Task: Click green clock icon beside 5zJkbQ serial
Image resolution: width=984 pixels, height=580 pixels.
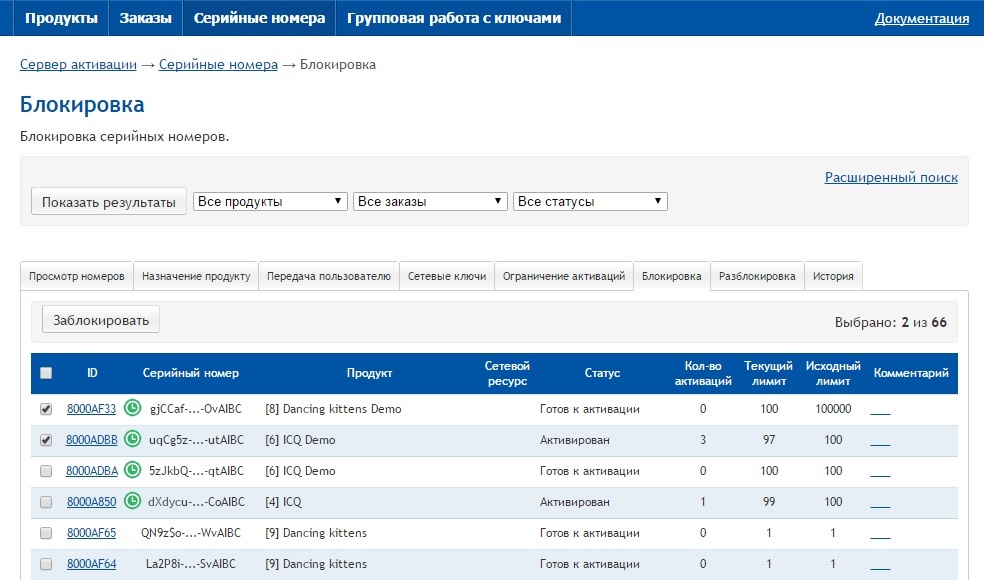Action: [132, 470]
